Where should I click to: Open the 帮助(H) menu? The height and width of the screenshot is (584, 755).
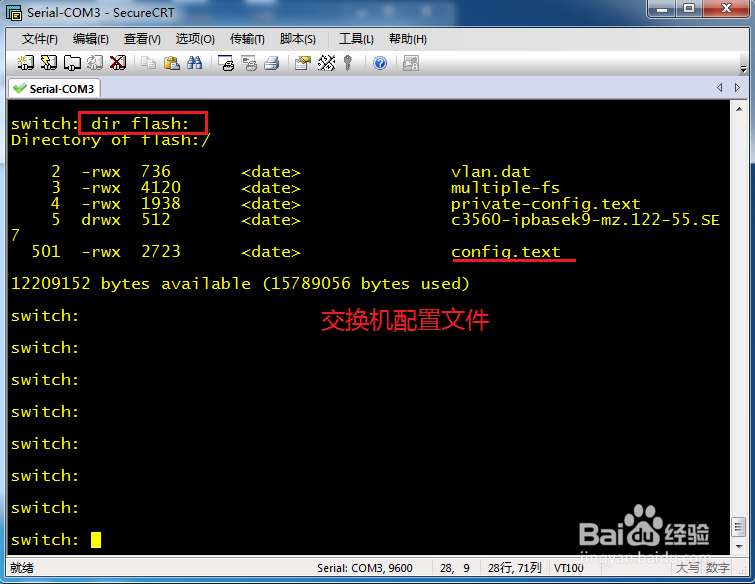408,39
